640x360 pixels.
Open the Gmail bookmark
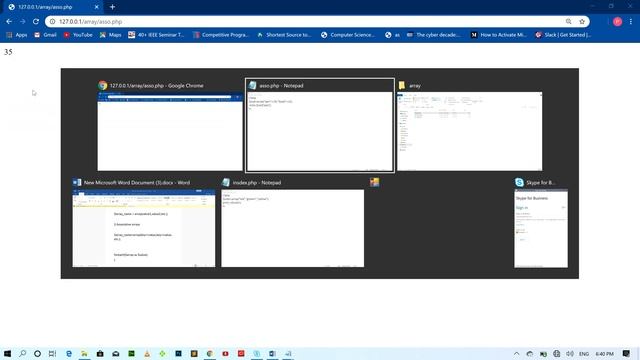coord(45,35)
